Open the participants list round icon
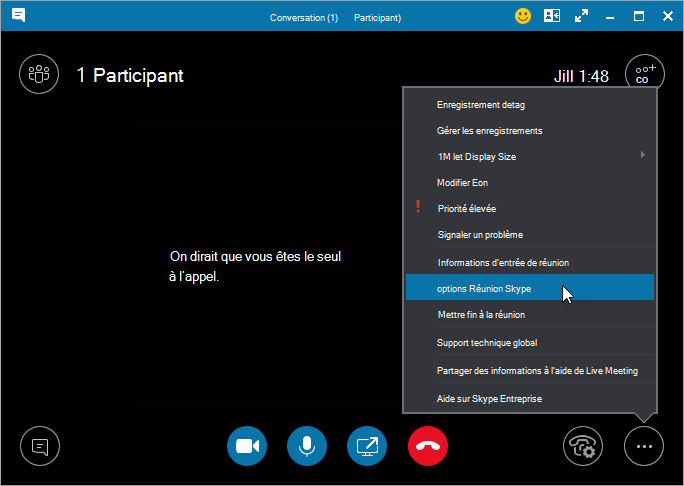Image resolution: width=684 pixels, height=486 pixels. coord(39,74)
